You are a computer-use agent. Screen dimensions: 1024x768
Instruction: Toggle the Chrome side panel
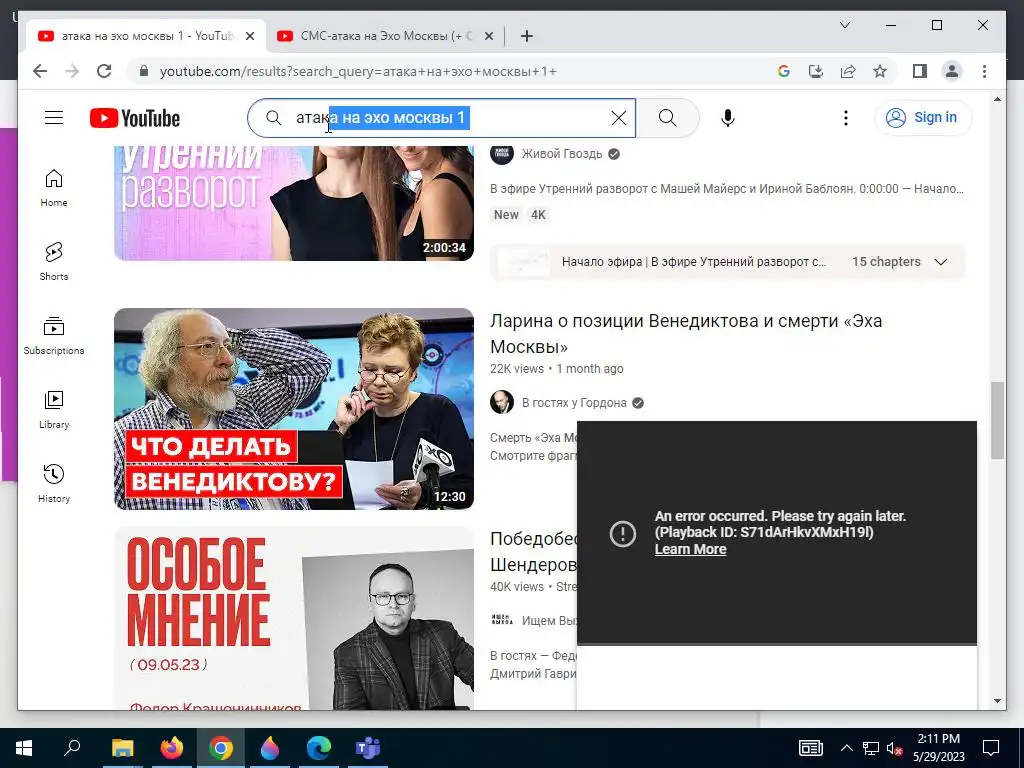(920, 71)
